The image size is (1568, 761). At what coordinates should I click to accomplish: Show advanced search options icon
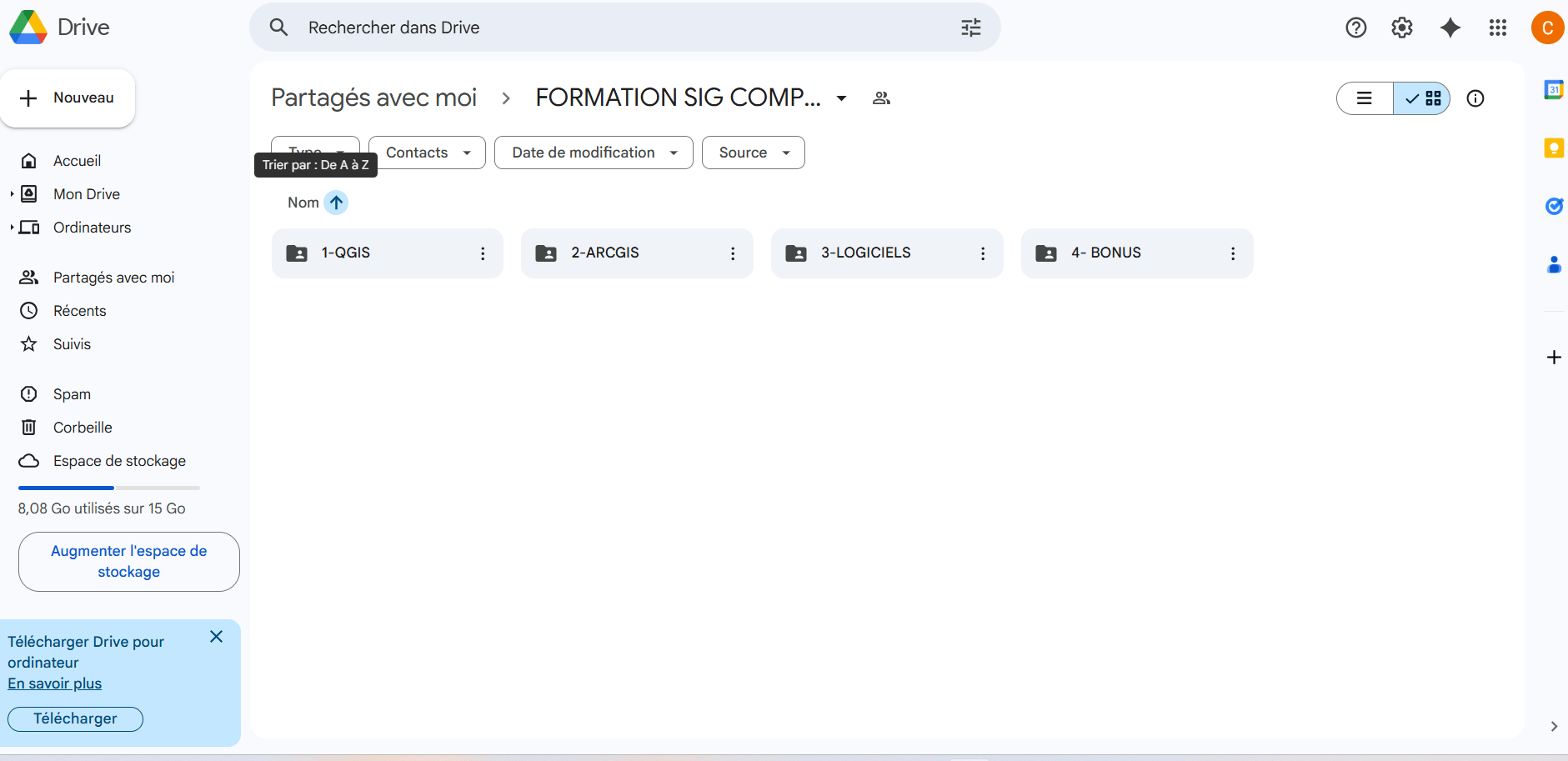pos(970,28)
